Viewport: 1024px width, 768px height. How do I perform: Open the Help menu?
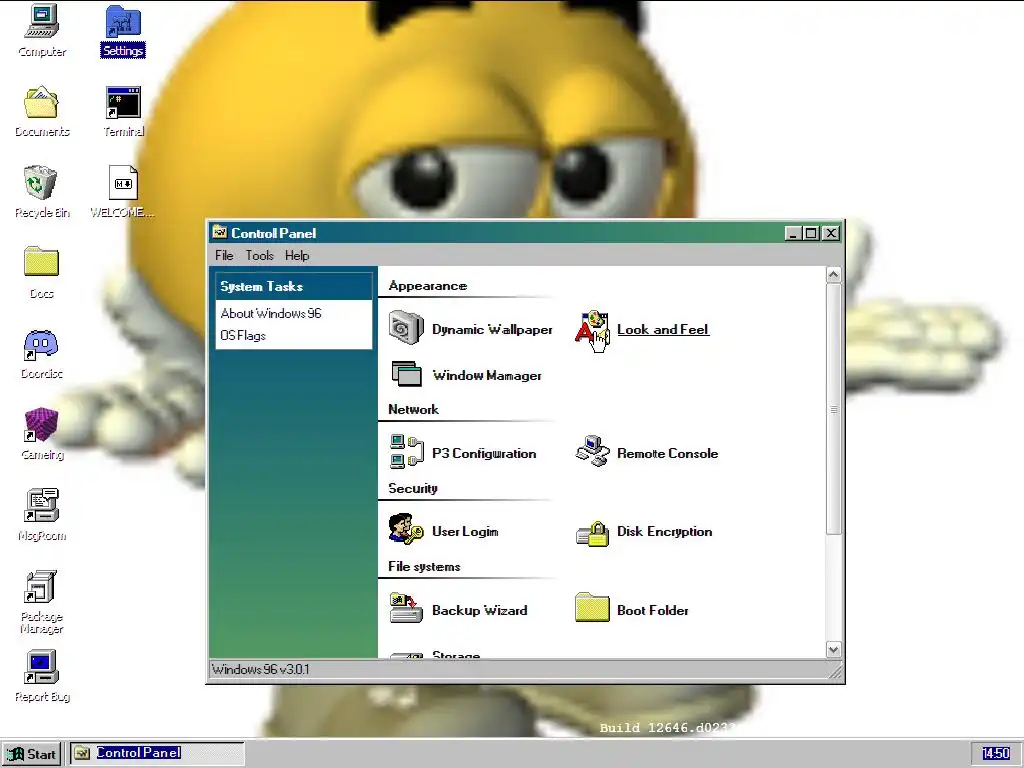pyautogui.click(x=297, y=255)
